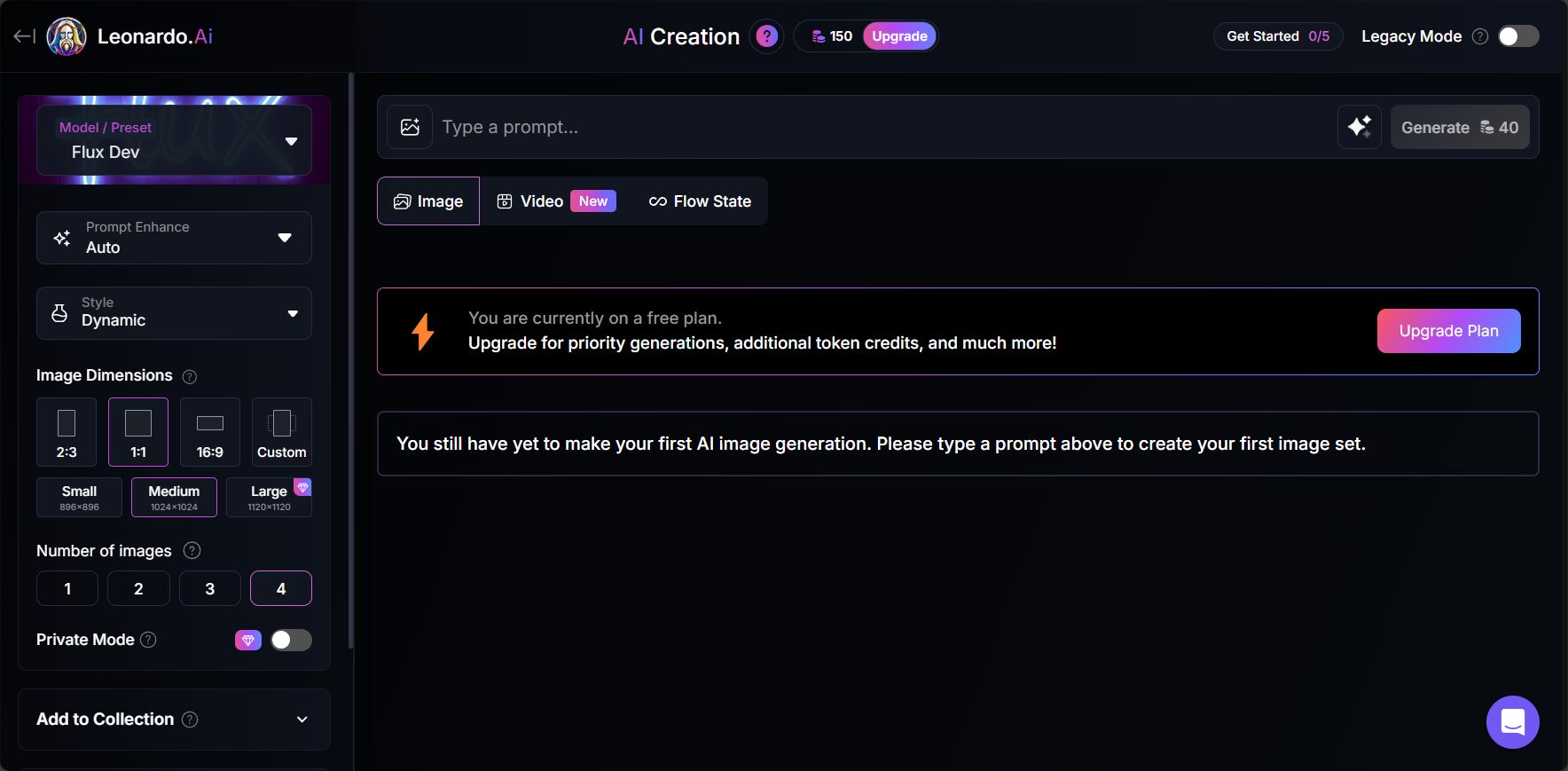Select the 1:1 aspect ratio

138,432
